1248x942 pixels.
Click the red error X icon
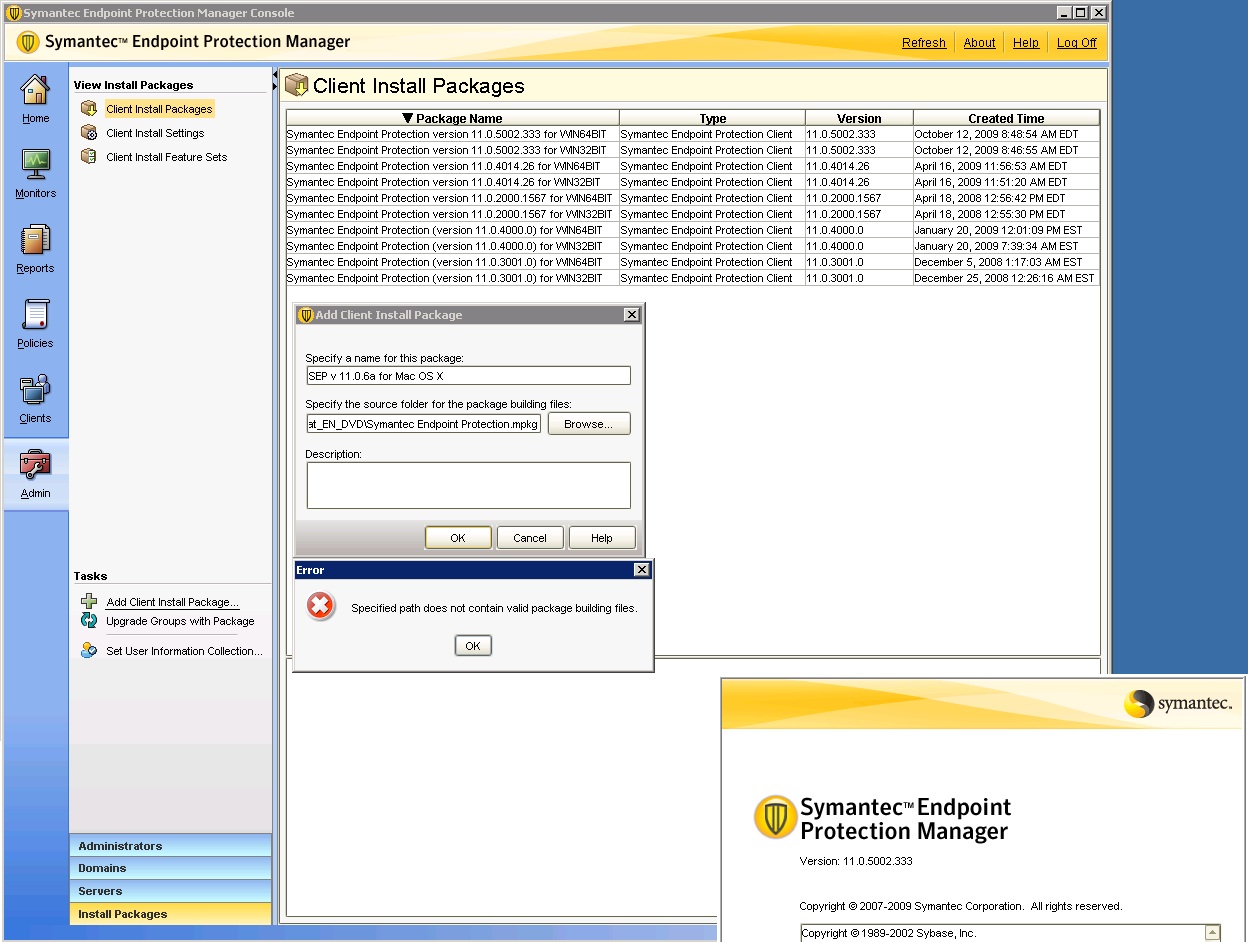[x=320, y=606]
